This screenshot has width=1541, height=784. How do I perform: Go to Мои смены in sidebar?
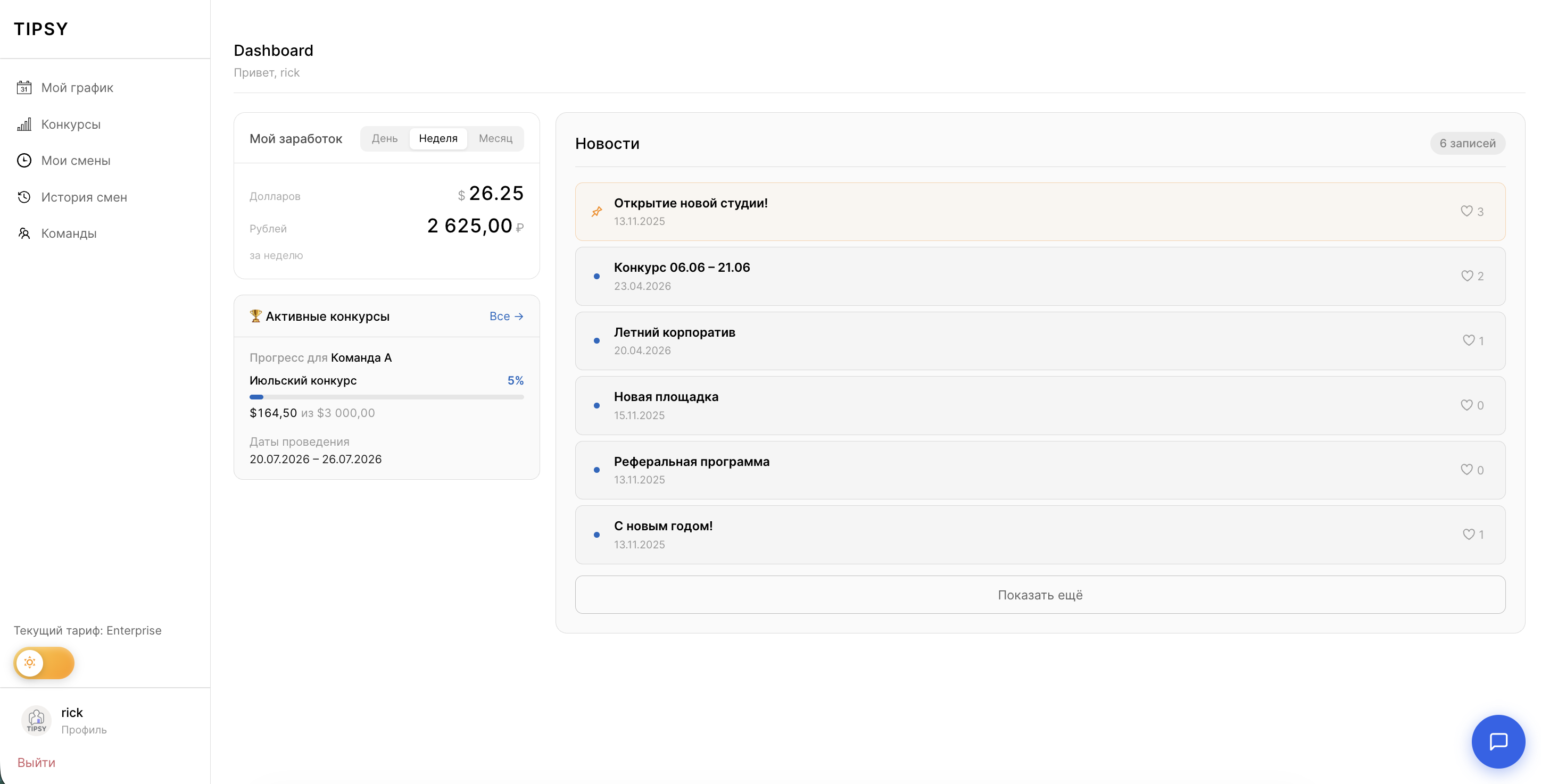click(x=76, y=160)
